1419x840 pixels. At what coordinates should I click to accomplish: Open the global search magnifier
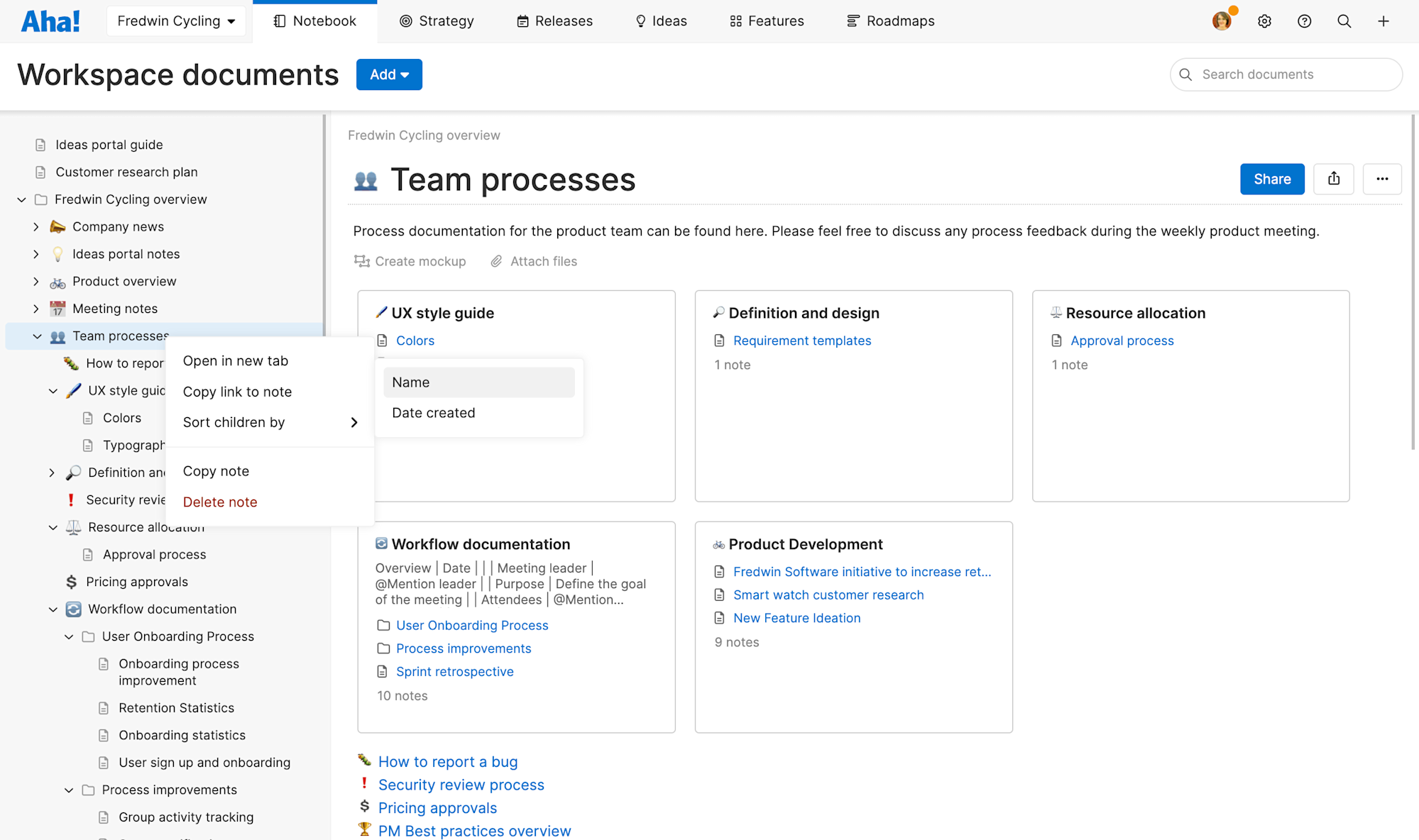[1344, 21]
